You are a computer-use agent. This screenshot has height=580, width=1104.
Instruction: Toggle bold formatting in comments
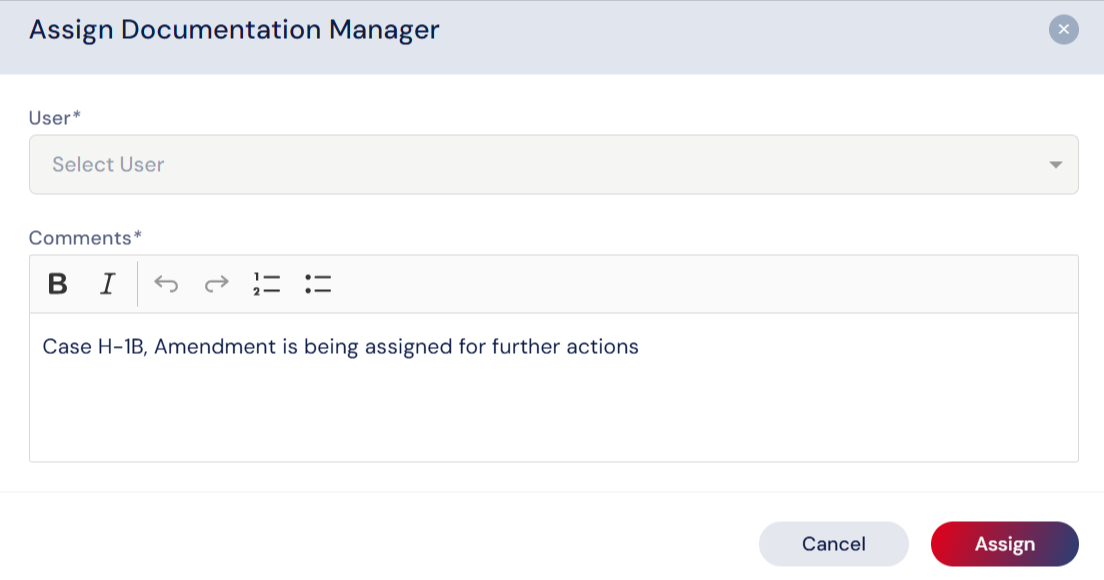click(58, 284)
